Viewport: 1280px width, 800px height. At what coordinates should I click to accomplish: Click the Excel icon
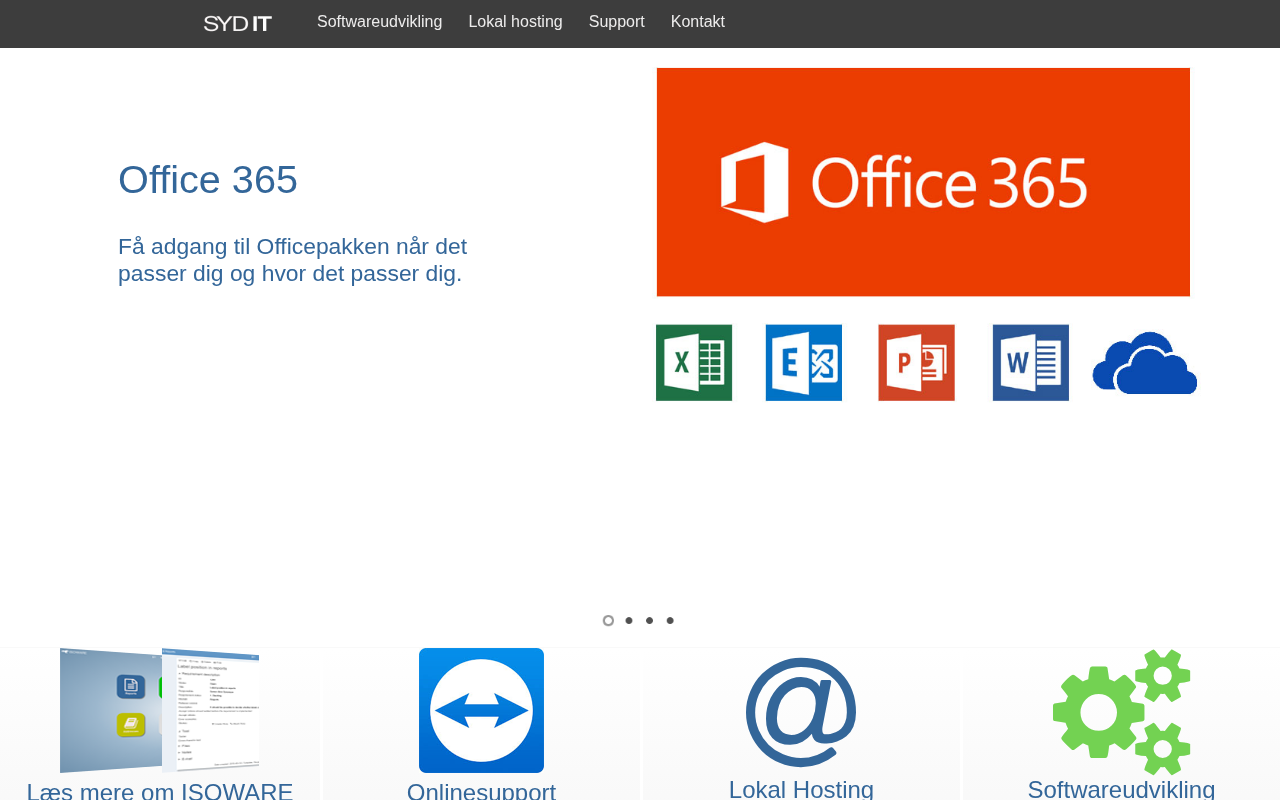(x=694, y=363)
